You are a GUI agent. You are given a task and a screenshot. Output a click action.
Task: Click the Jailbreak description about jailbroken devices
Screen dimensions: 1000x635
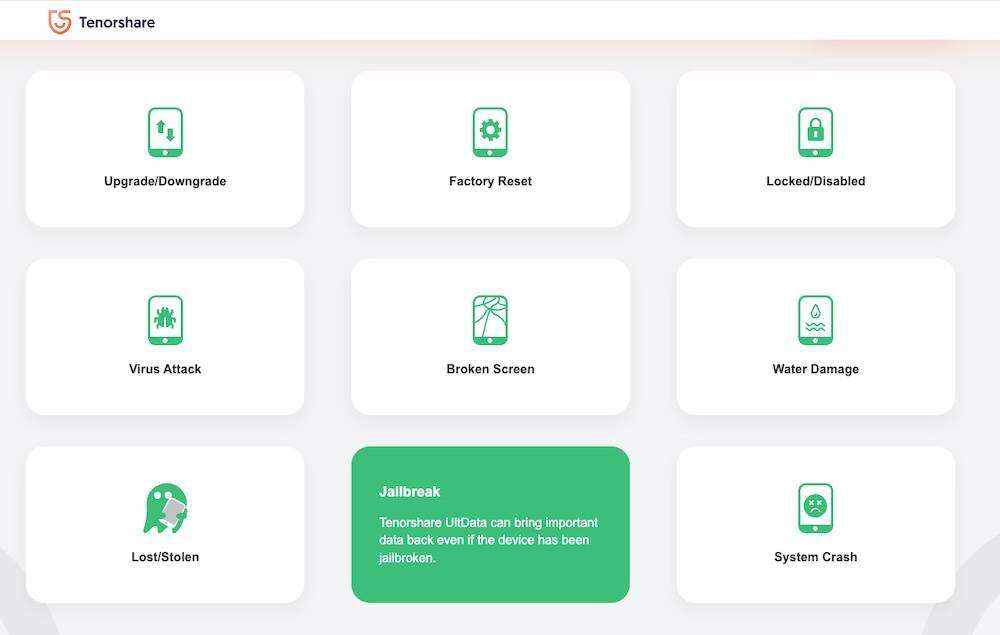pyautogui.click(x=489, y=540)
